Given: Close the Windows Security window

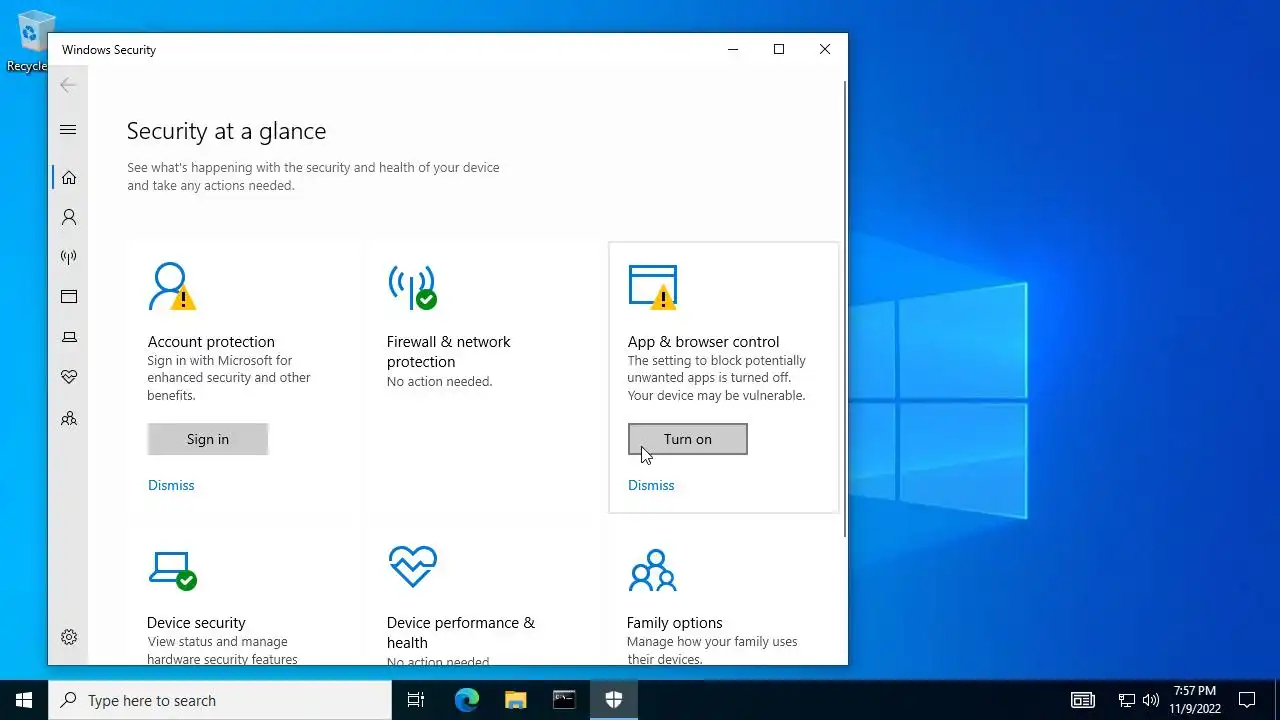Looking at the screenshot, I should 825,49.
